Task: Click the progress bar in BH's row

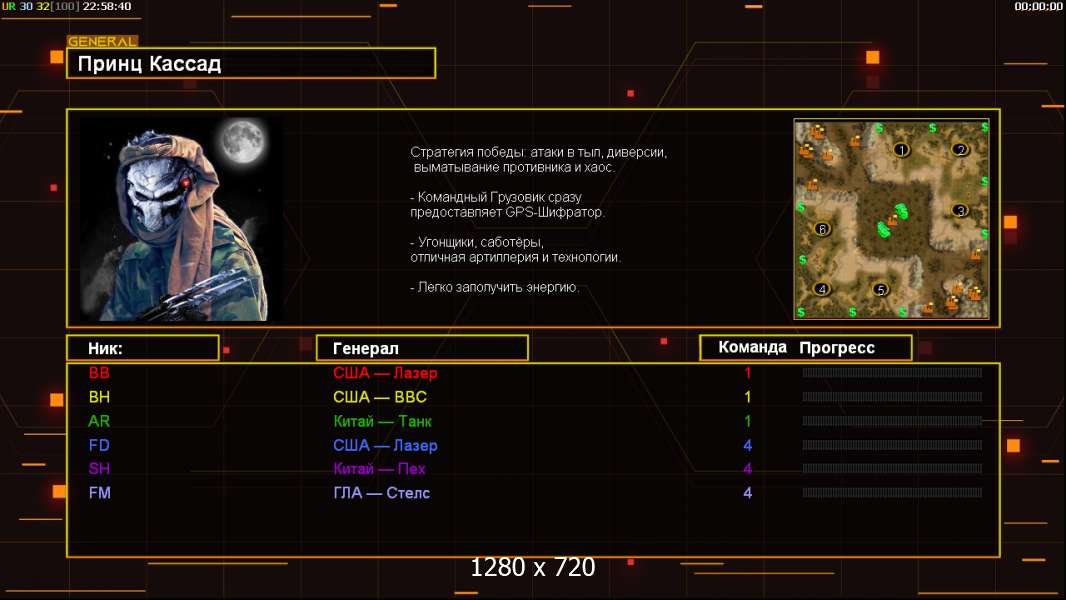Action: (892, 397)
